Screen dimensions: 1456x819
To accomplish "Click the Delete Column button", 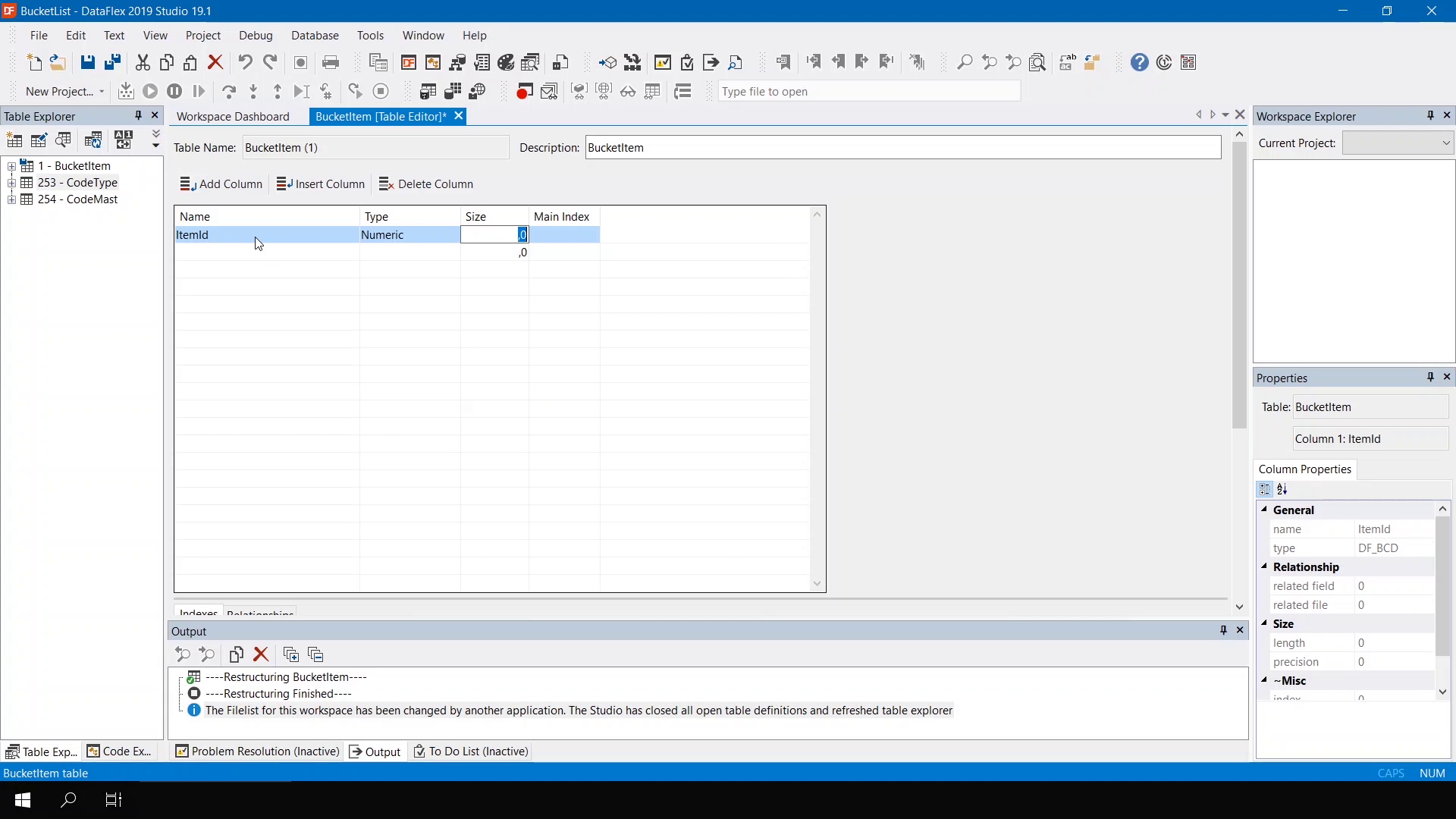I will (426, 184).
